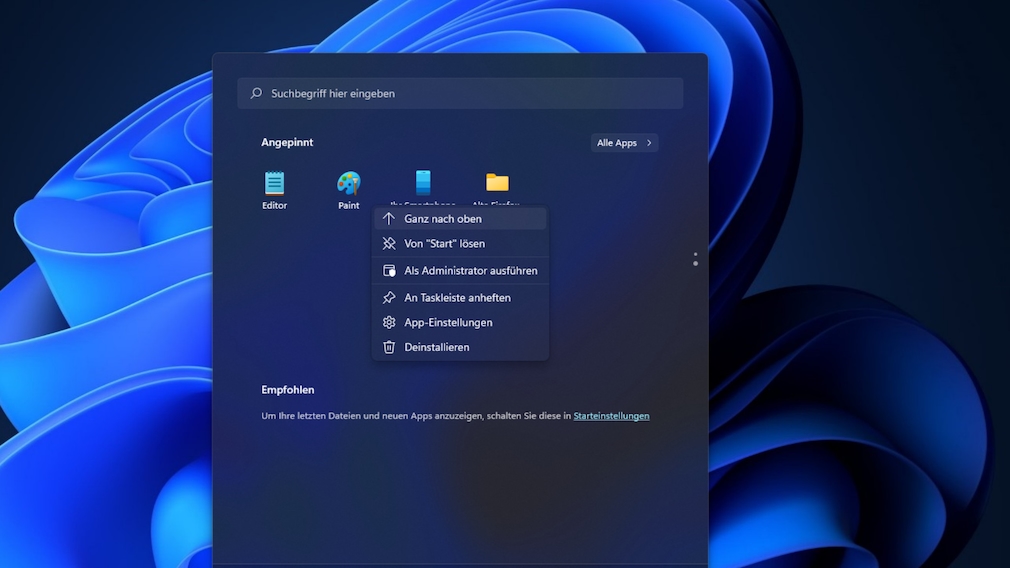Image resolution: width=1010 pixels, height=568 pixels.
Task: Click the lower page indicator dot
Action: pos(695,264)
